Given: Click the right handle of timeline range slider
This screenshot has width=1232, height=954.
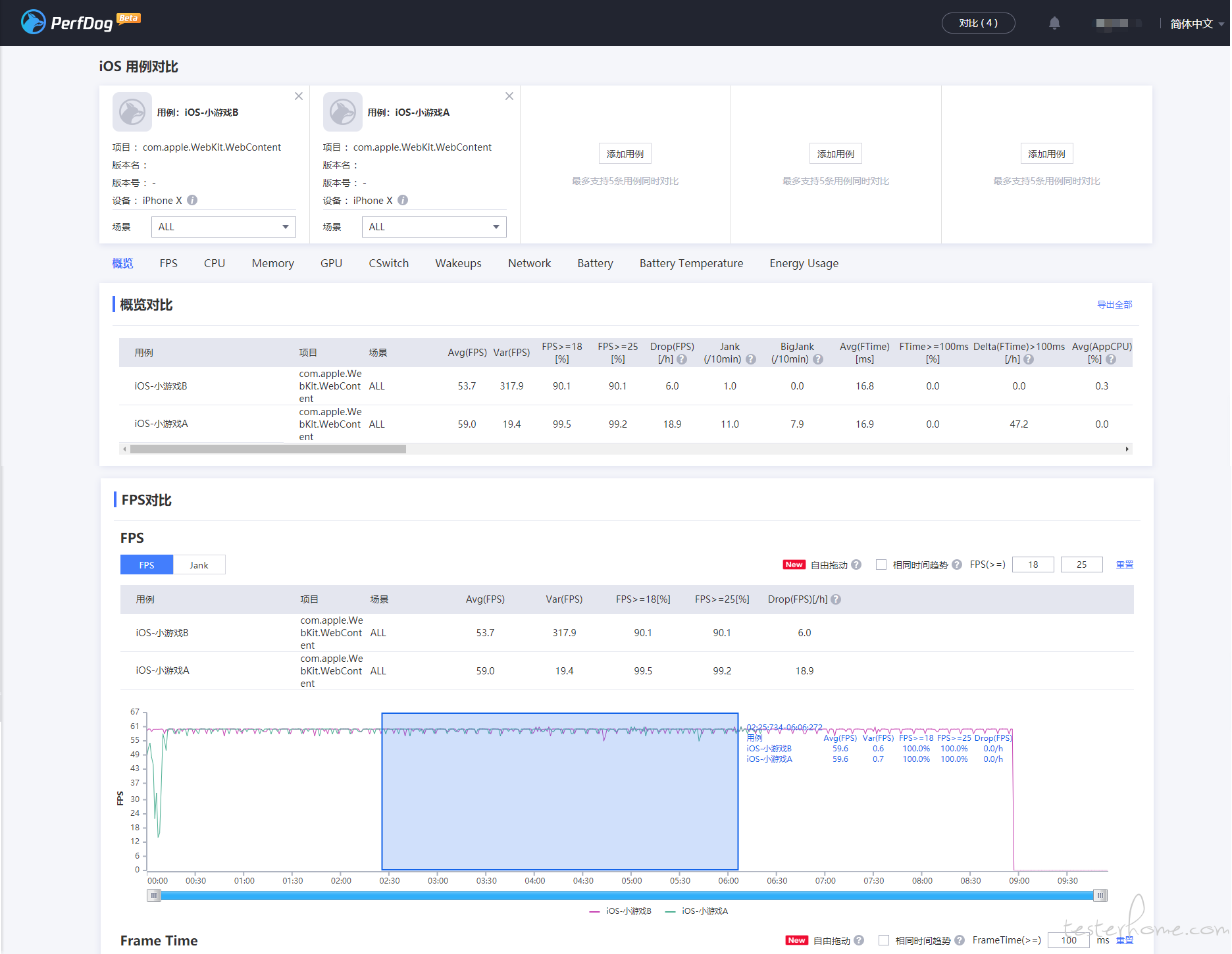Looking at the screenshot, I should pyautogui.click(x=1100, y=895).
